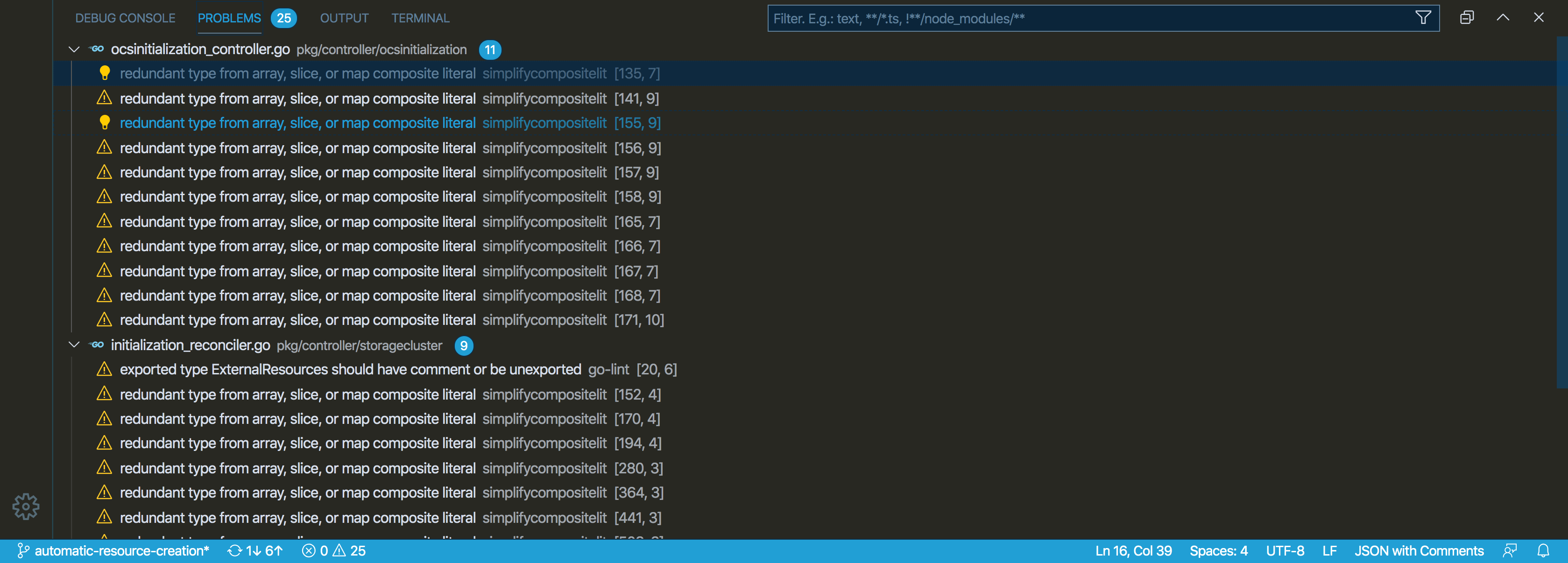The image size is (1568, 563).
Task: Collapse the ocsinitialization_controller.go problems group
Action: [x=74, y=49]
